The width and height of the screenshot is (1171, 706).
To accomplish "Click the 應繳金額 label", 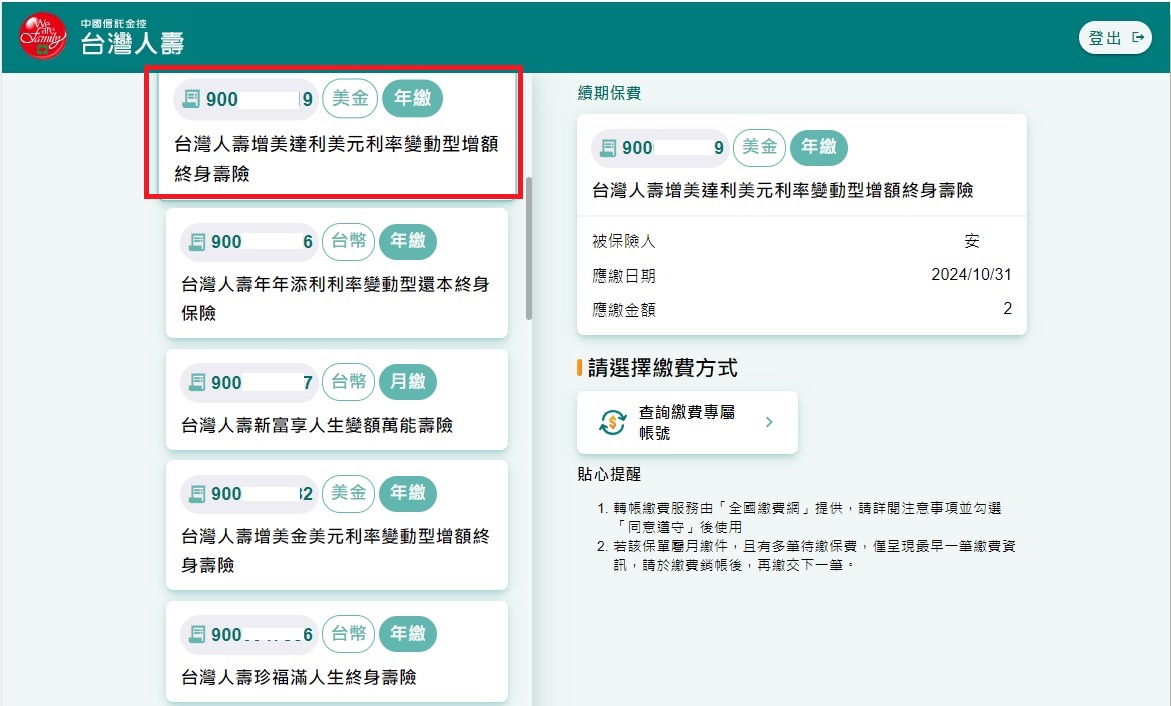I will tap(624, 310).
